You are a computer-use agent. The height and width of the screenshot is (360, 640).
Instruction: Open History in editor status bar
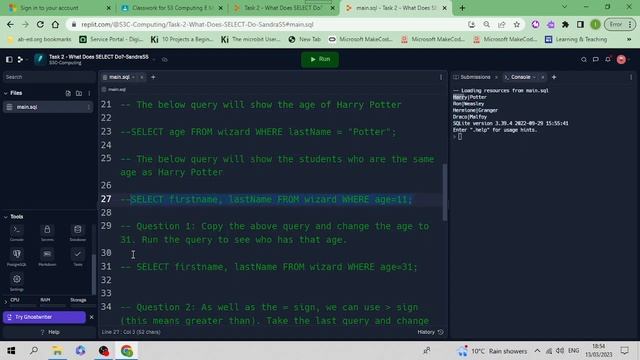pyautogui.click(x=430, y=332)
